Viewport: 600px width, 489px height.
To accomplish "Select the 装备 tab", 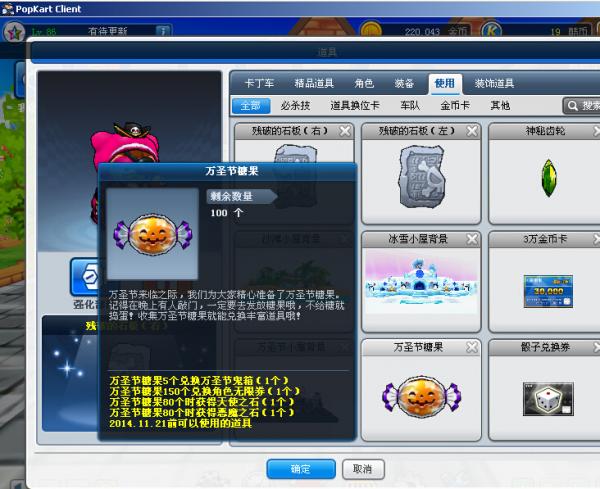I will coord(404,83).
